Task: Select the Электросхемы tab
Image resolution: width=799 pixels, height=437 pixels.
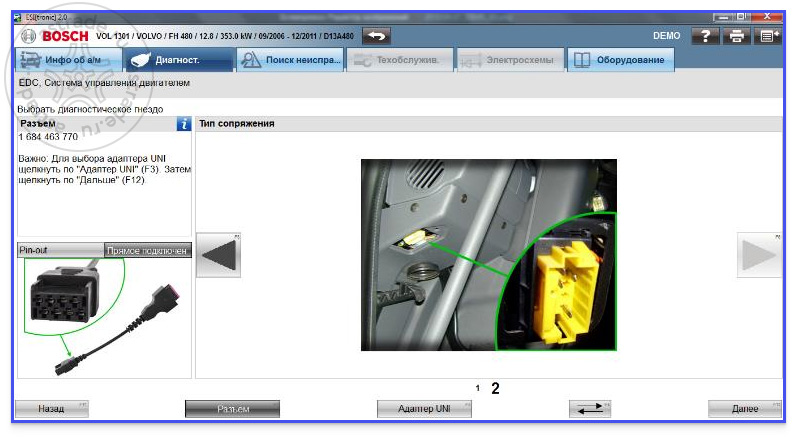Action: (x=511, y=60)
